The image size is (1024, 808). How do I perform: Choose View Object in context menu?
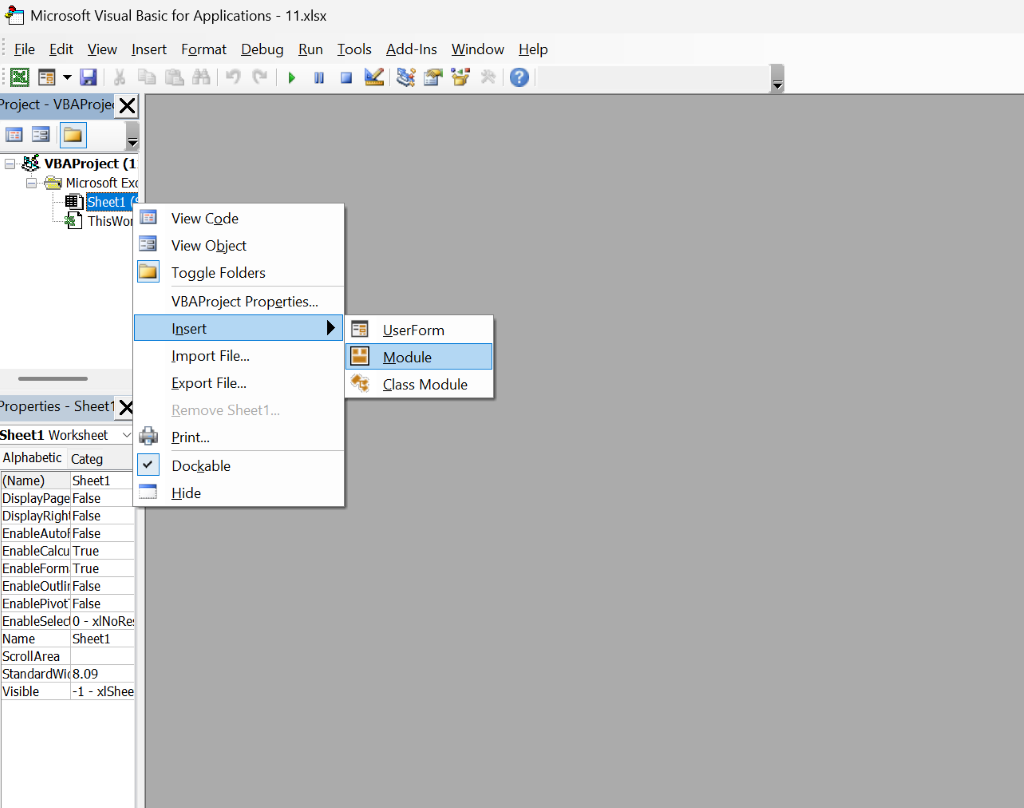click(238, 246)
